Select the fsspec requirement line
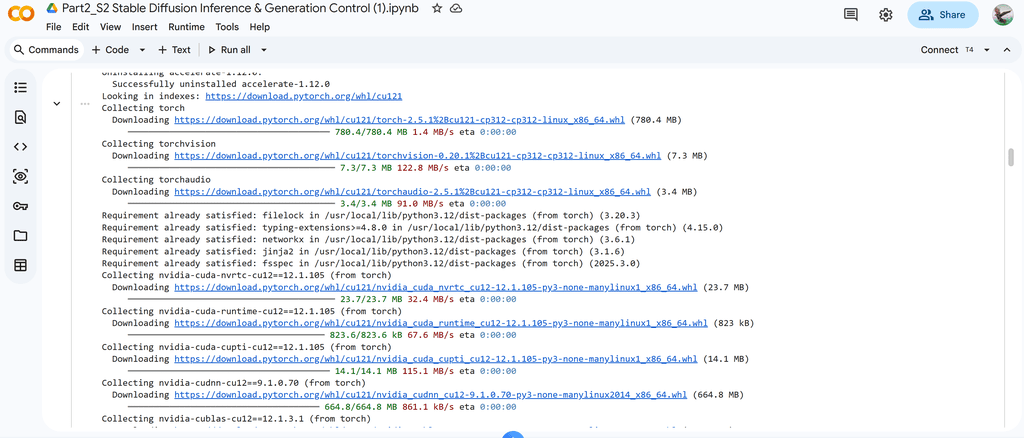Screen dimensions: 1024x438 [x=371, y=263]
